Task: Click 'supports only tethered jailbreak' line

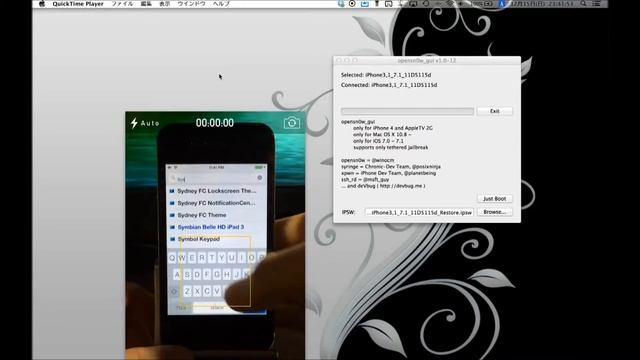Action: click(391, 147)
